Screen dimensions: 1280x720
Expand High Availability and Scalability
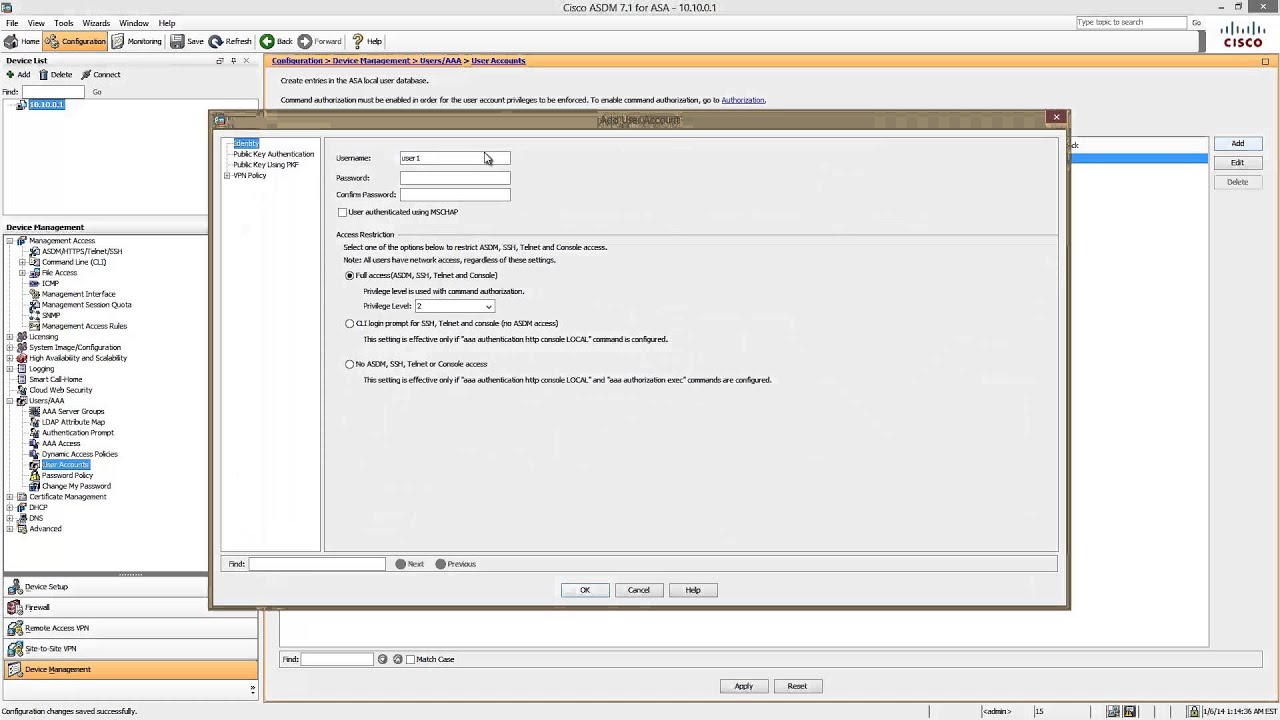pyautogui.click(x=10, y=358)
